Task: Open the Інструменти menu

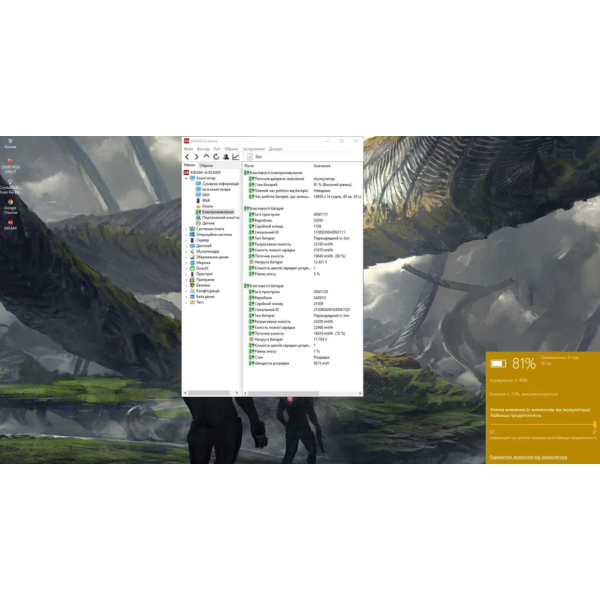Action: point(254,149)
